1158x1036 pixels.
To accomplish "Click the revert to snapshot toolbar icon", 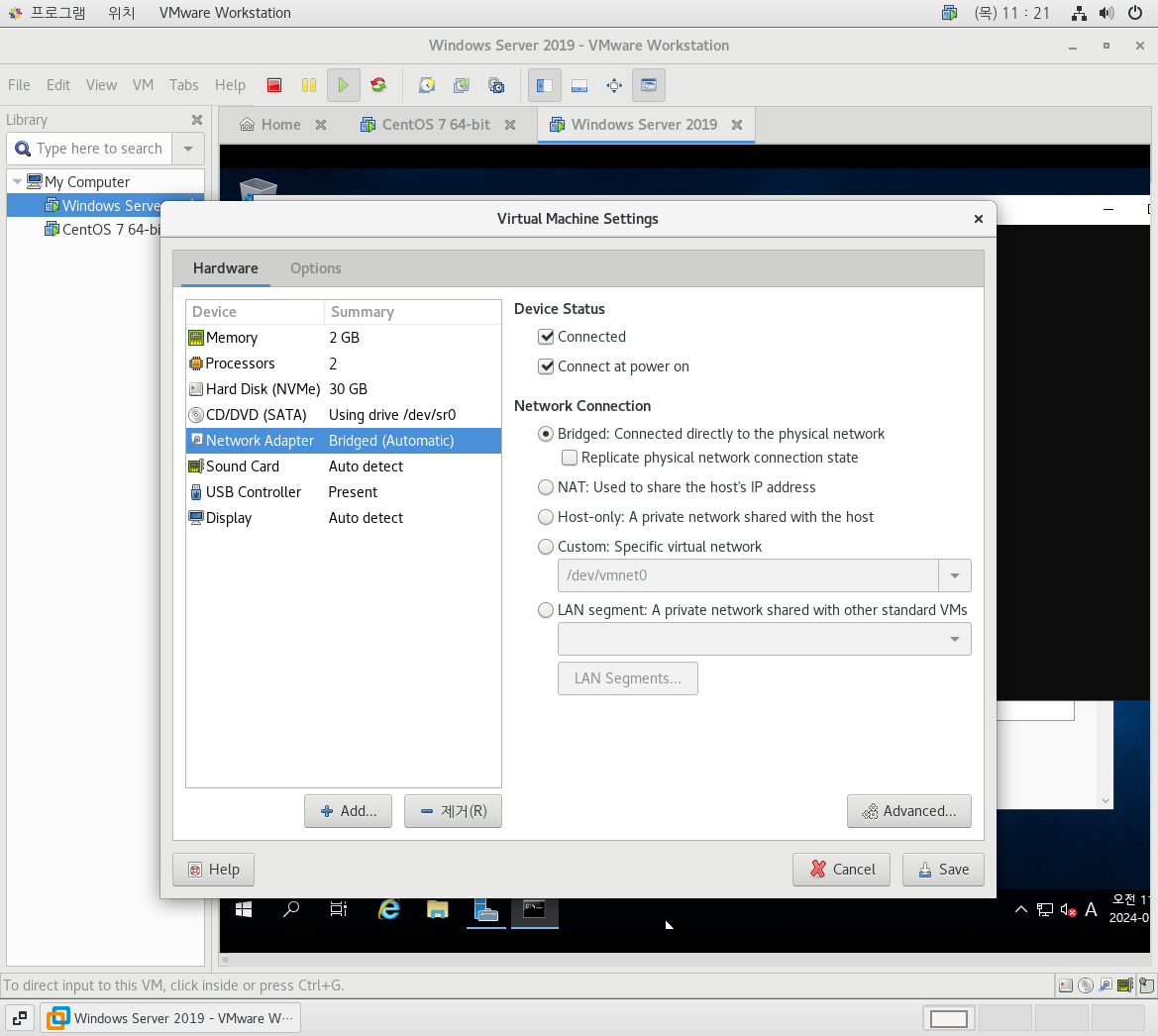I will (462, 85).
